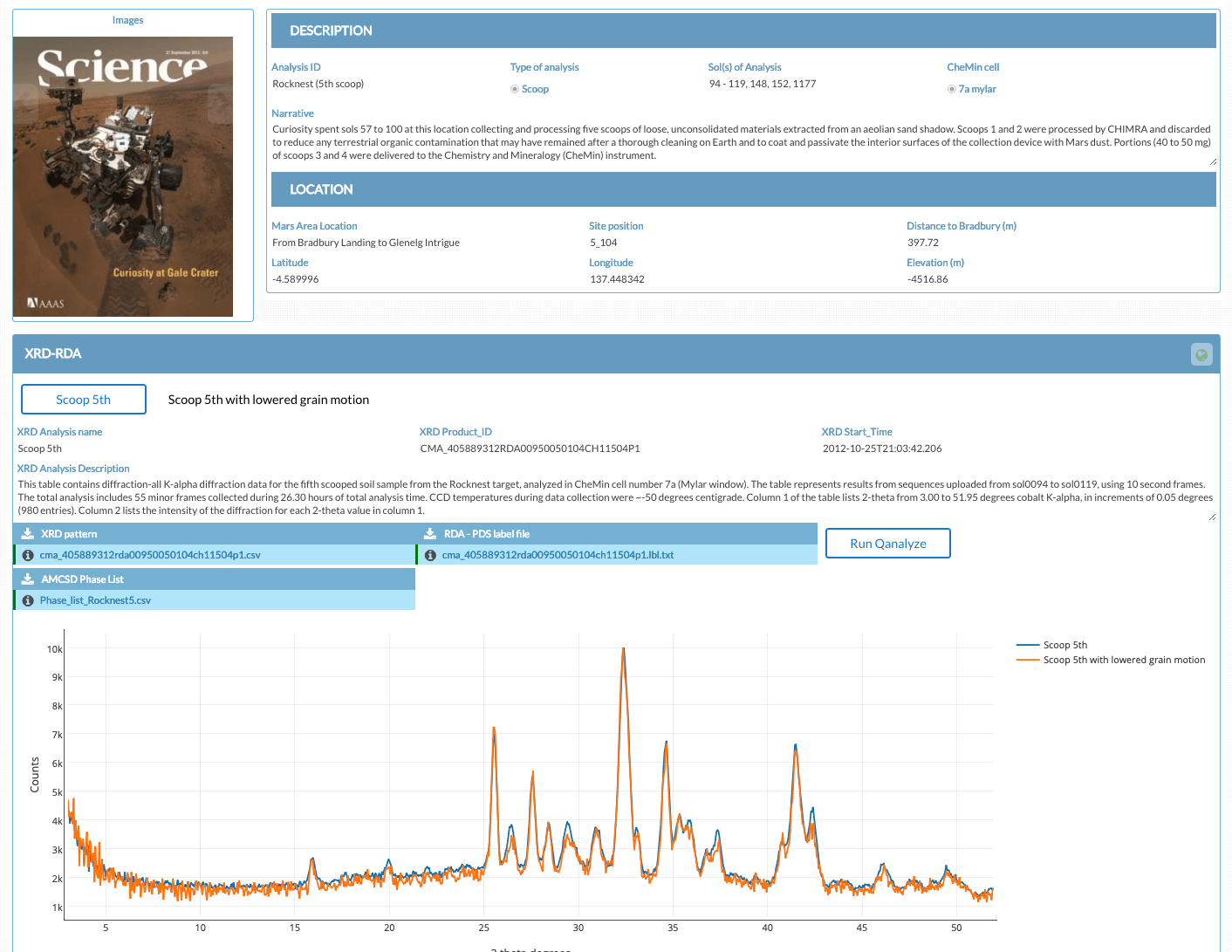1232x952 pixels.
Task: Click the XRD pattern section header
Action: click(x=214, y=533)
